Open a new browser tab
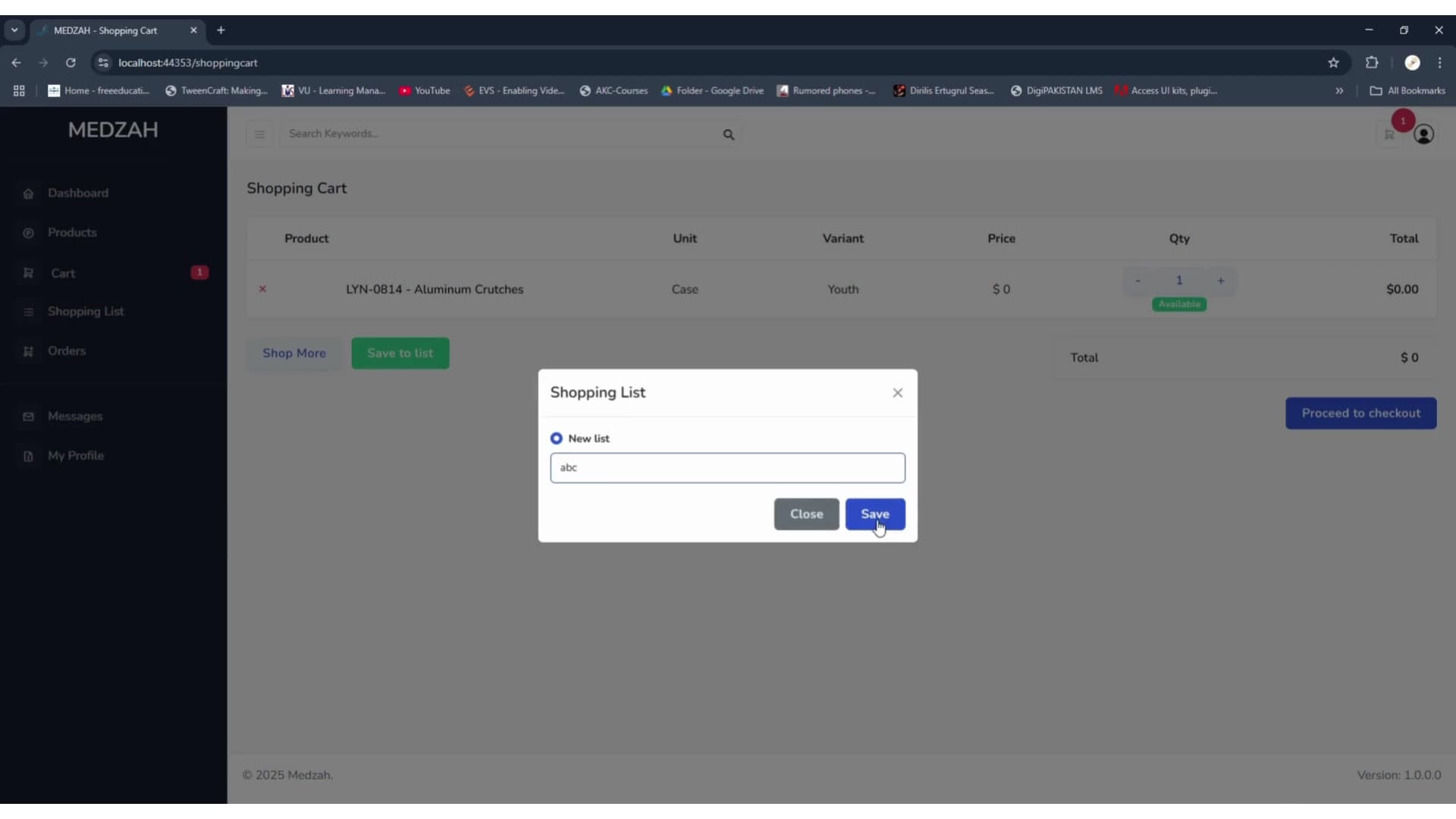The image size is (1456, 819). [x=221, y=30]
